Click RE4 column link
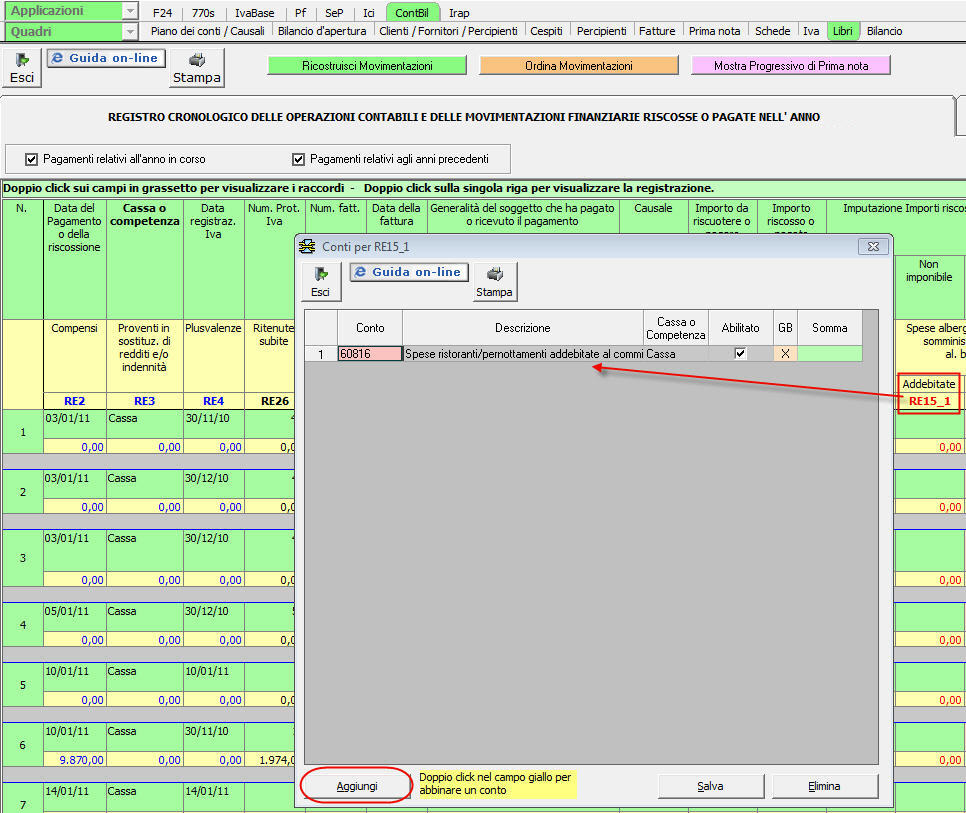Screen dimensions: 966x813 [214, 401]
